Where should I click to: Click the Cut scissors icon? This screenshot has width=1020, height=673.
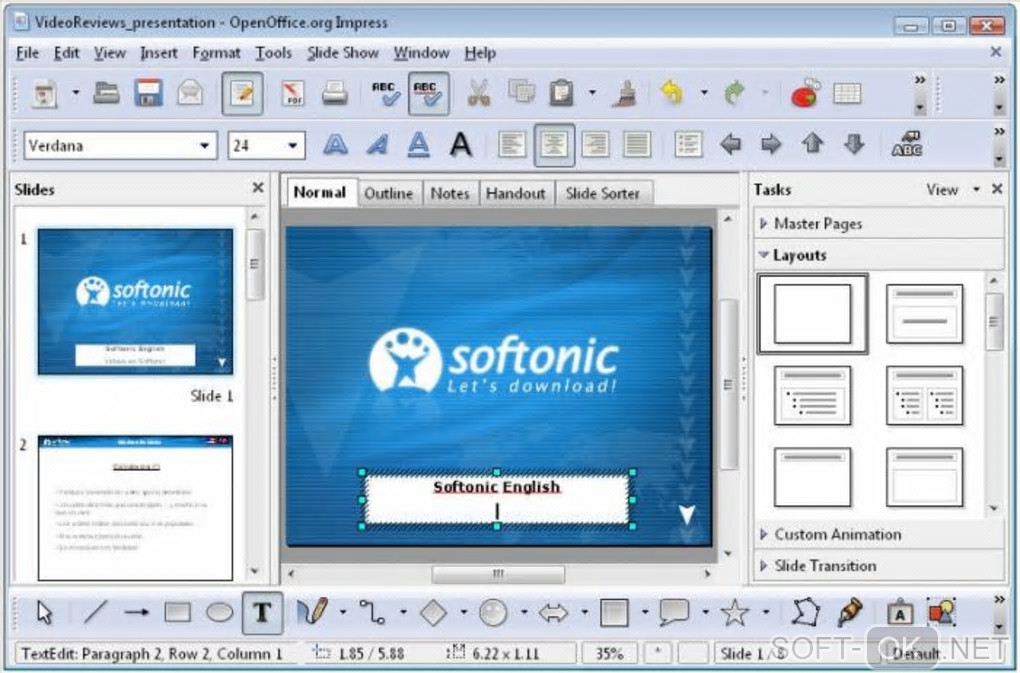tap(479, 94)
